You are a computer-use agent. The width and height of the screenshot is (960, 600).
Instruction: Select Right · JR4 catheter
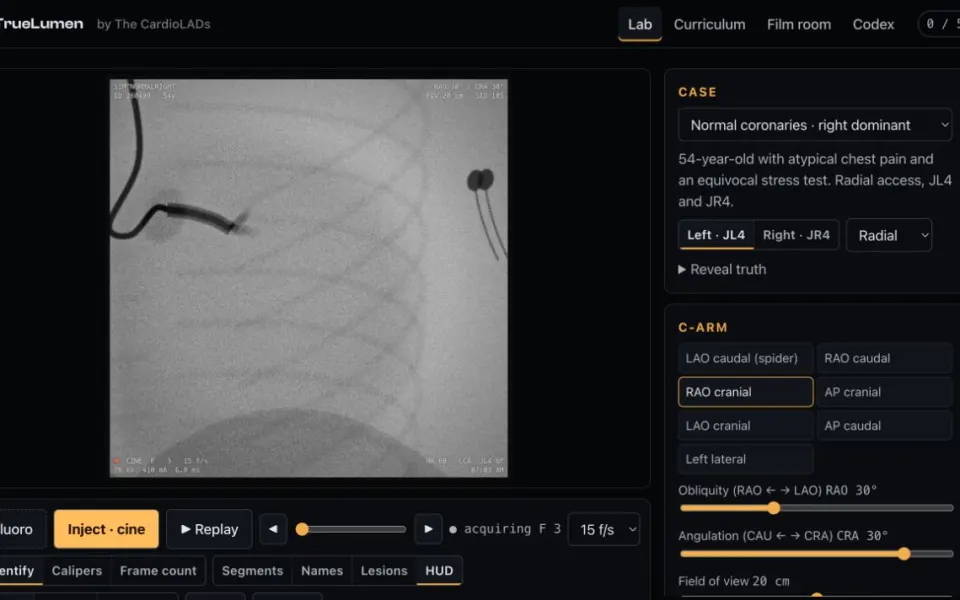pos(796,235)
